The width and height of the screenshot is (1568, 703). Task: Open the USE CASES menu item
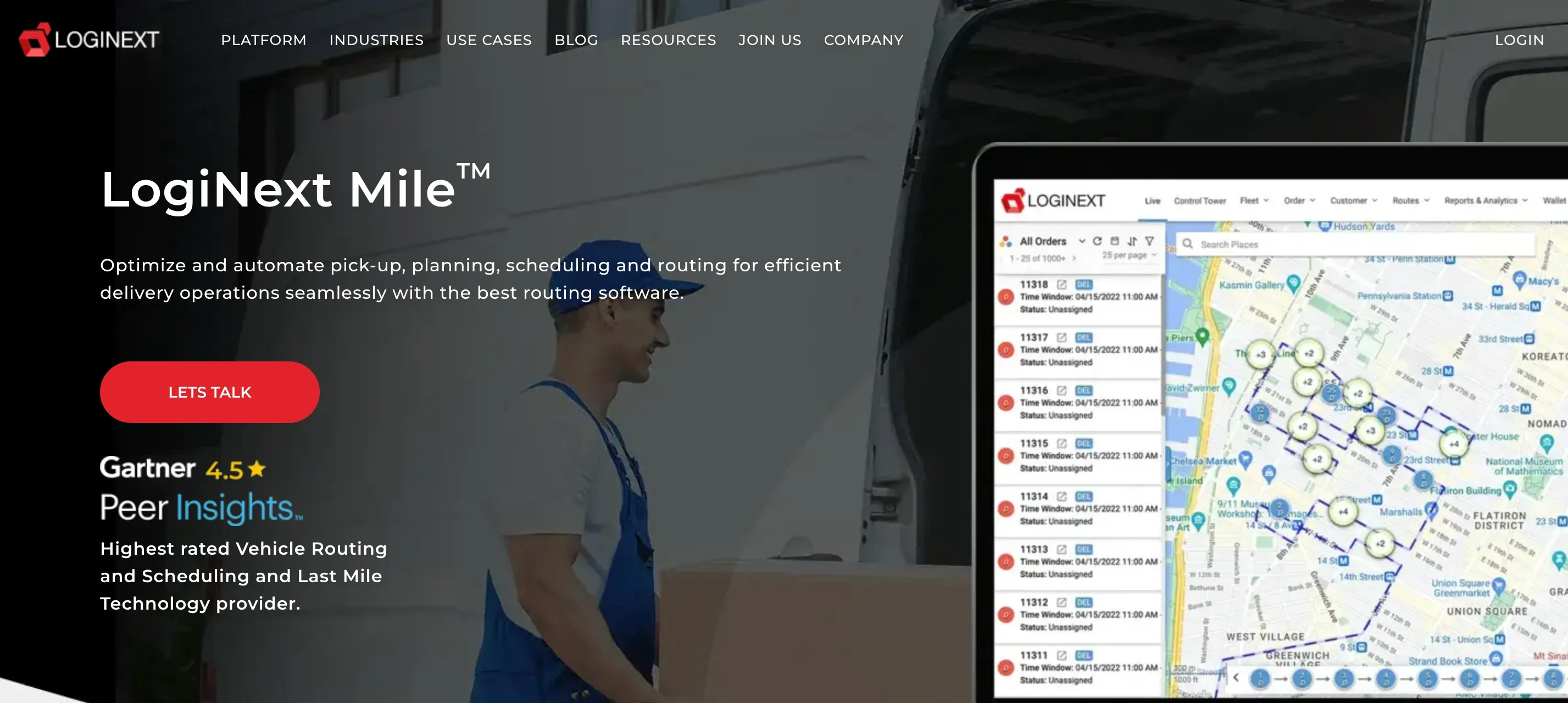[489, 40]
